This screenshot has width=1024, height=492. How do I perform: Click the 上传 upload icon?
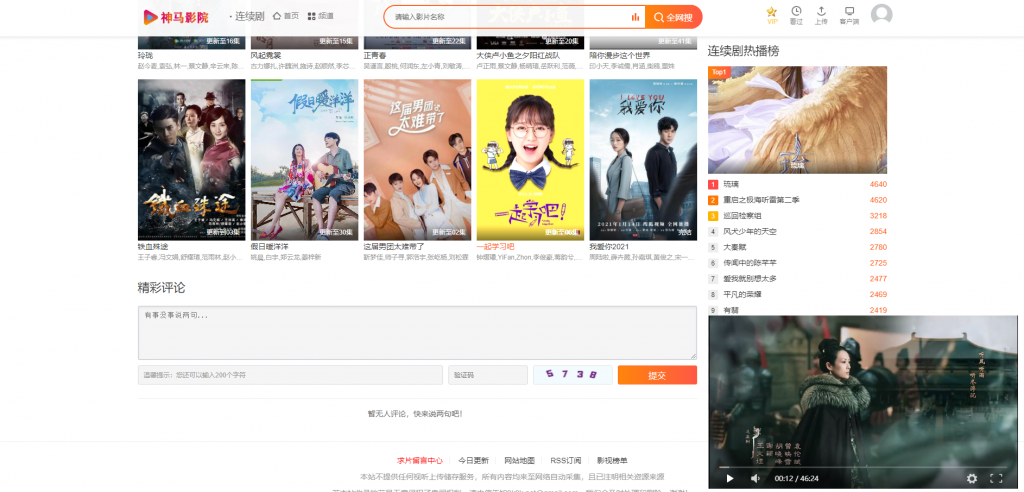[821, 16]
